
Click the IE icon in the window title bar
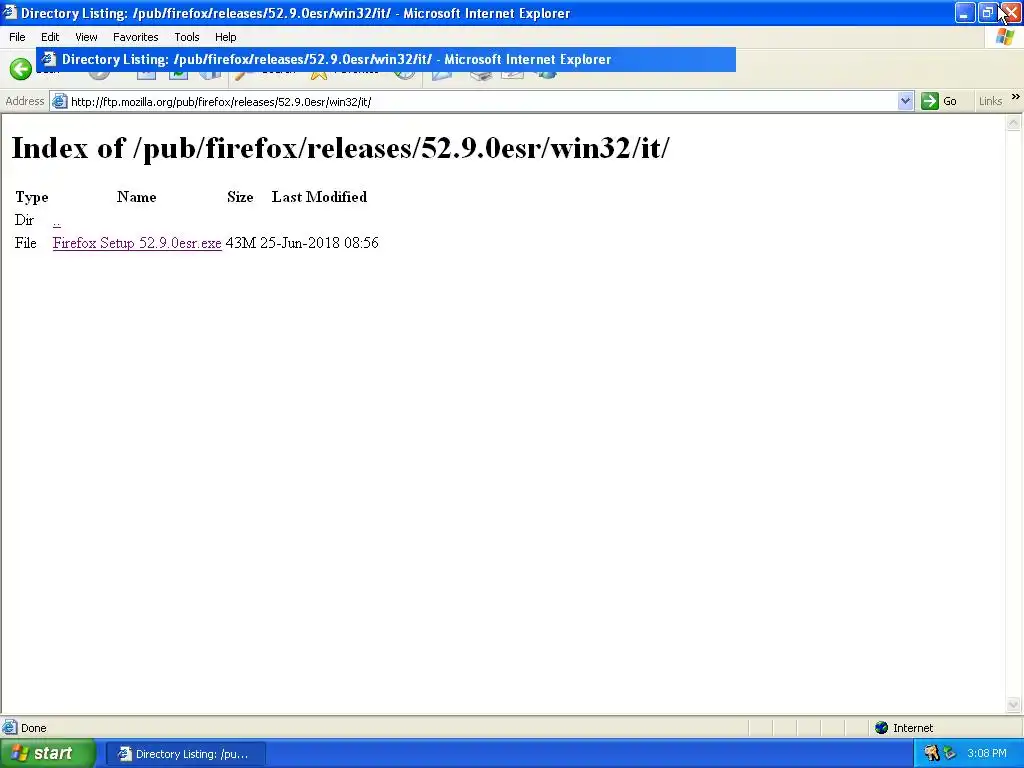point(9,12)
